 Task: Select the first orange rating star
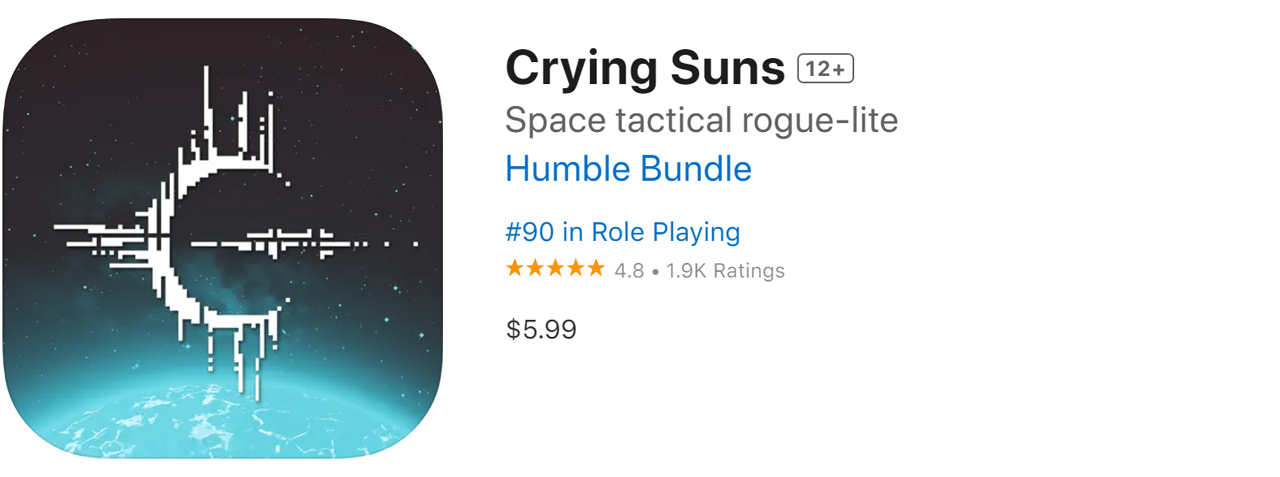click(515, 269)
